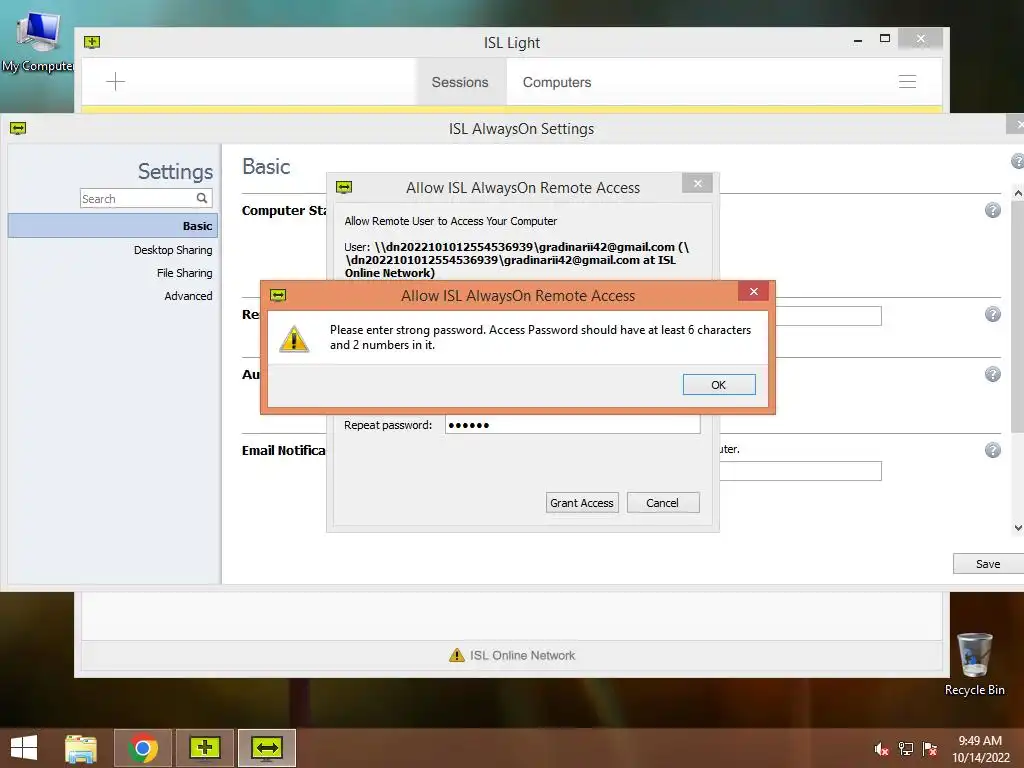Select Basic in the Settings sidebar

coord(113,226)
